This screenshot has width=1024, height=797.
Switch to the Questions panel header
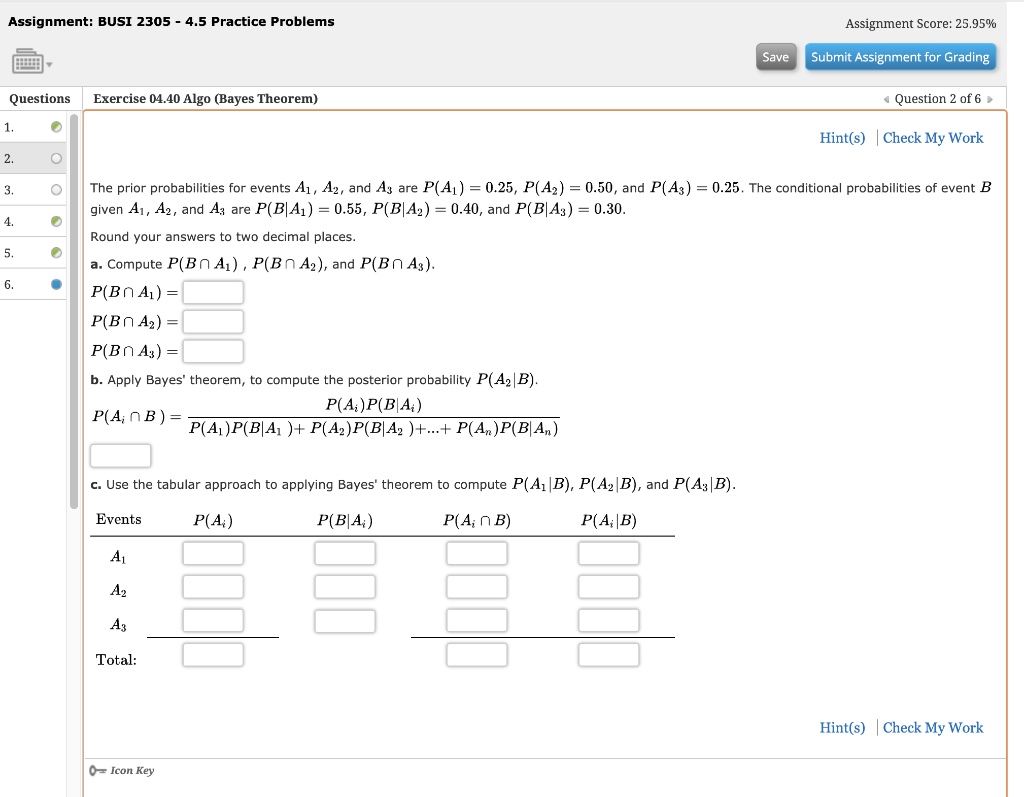coord(39,98)
